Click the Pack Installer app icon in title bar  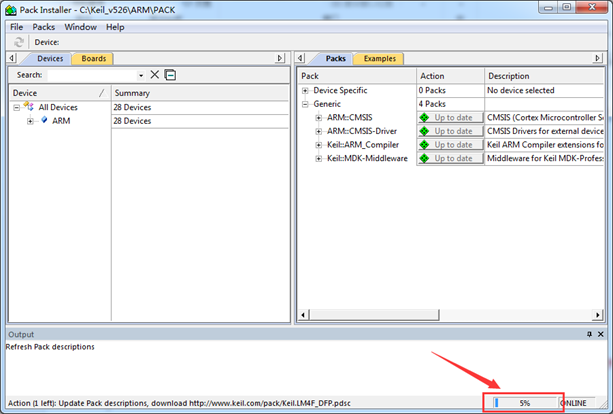(x=11, y=10)
